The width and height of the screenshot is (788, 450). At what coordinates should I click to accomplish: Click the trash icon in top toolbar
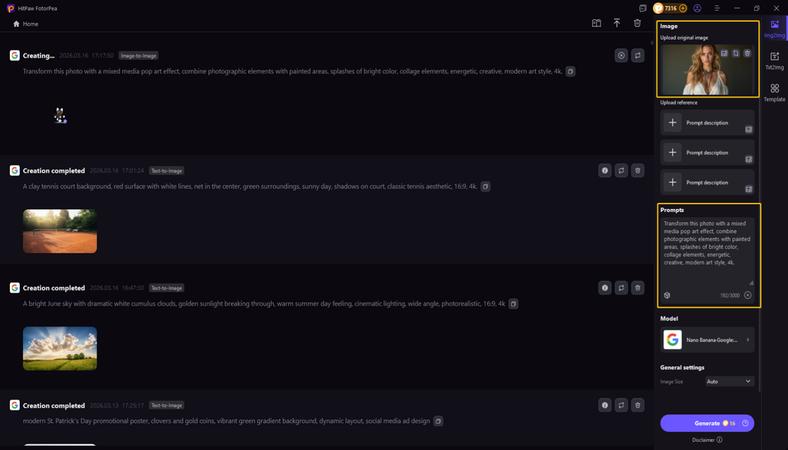(x=638, y=23)
